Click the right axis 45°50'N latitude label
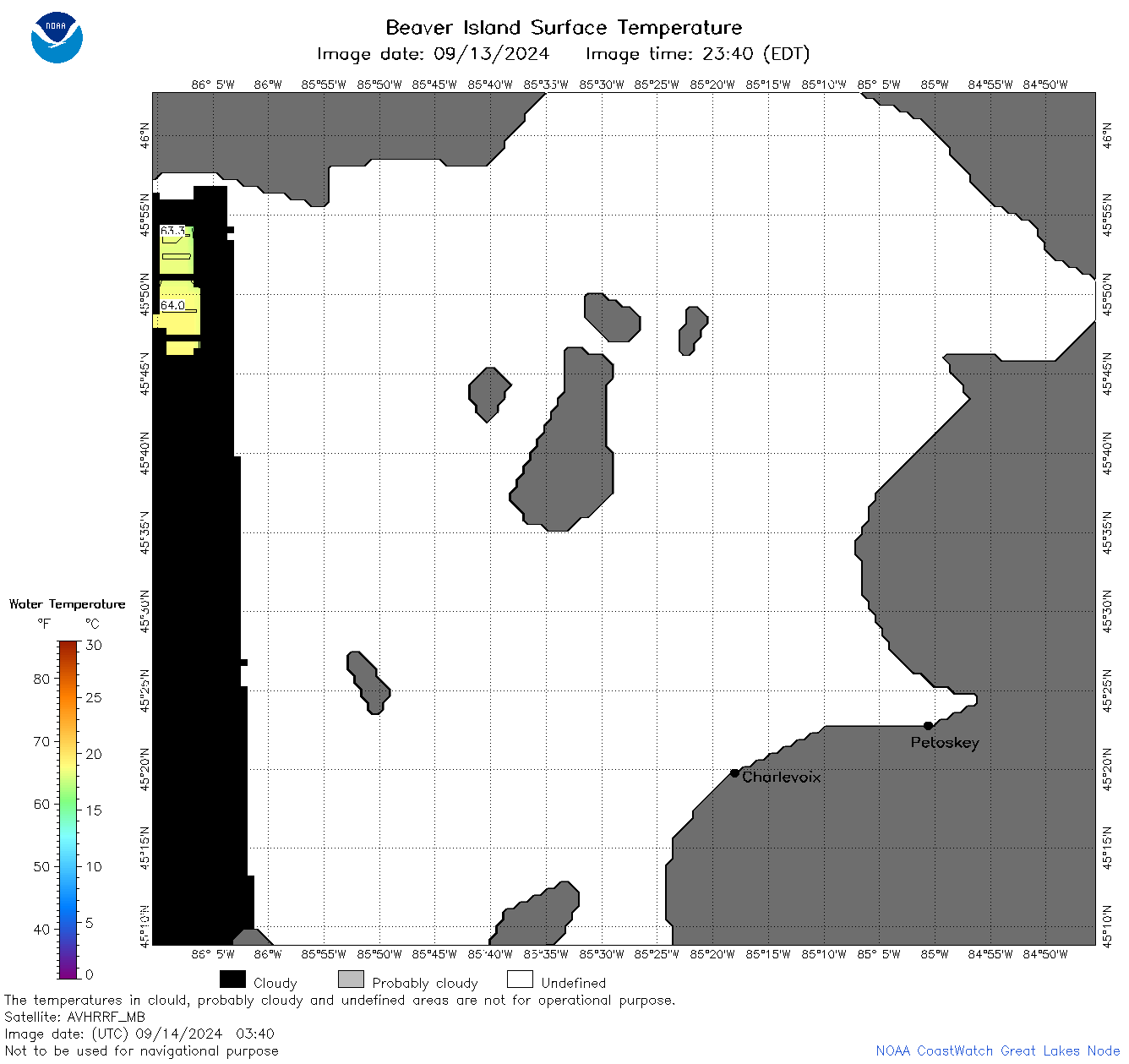1129x1064 pixels. [1107, 294]
